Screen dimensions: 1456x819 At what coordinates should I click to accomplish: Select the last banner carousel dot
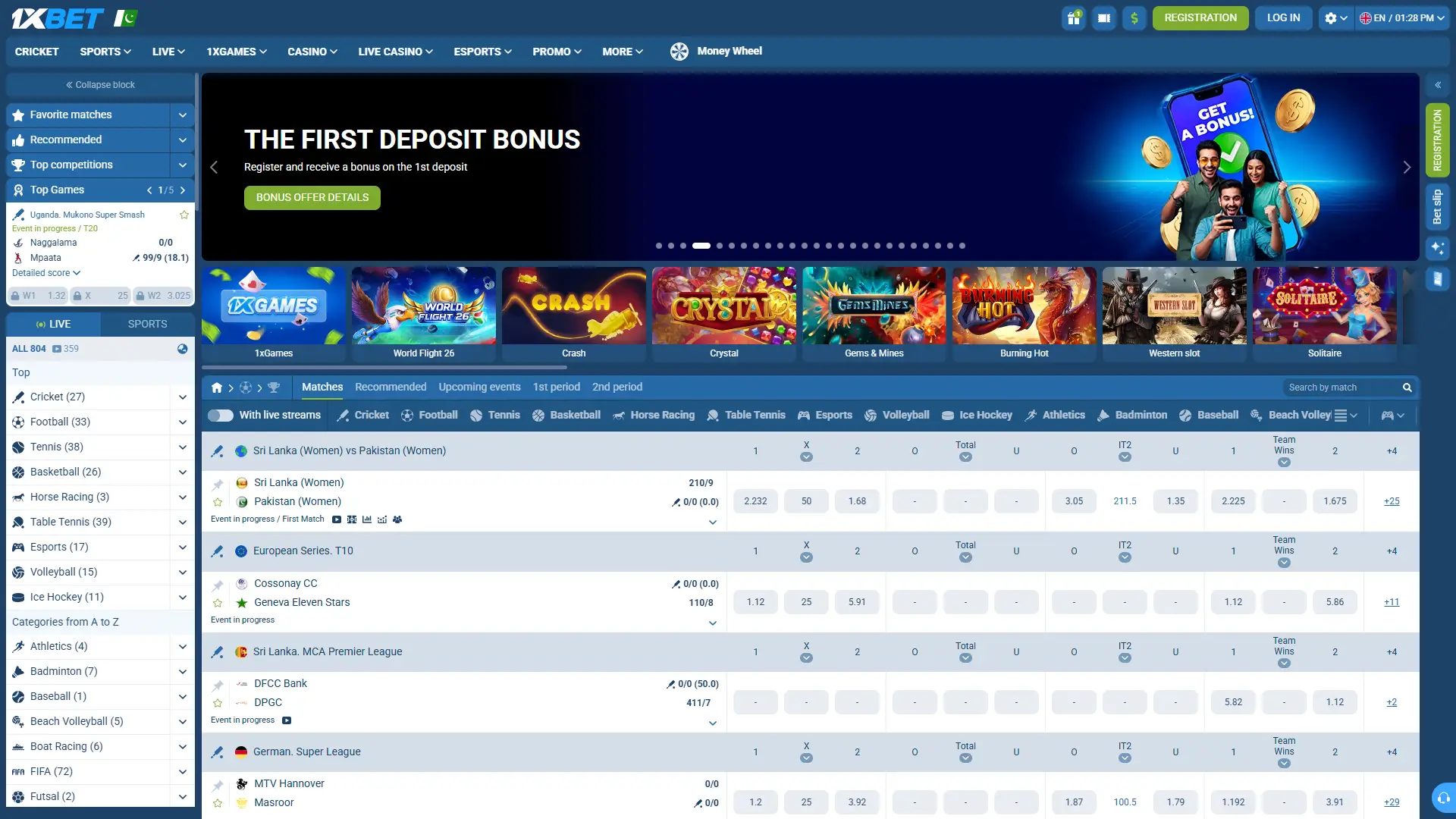click(962, 246)
